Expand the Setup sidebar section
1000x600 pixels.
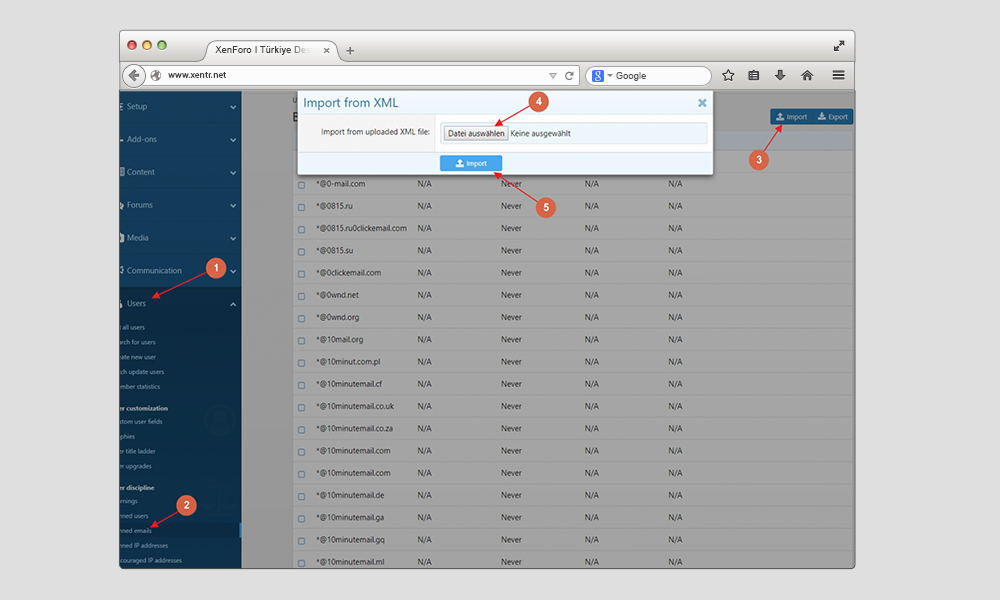(233, 107)
